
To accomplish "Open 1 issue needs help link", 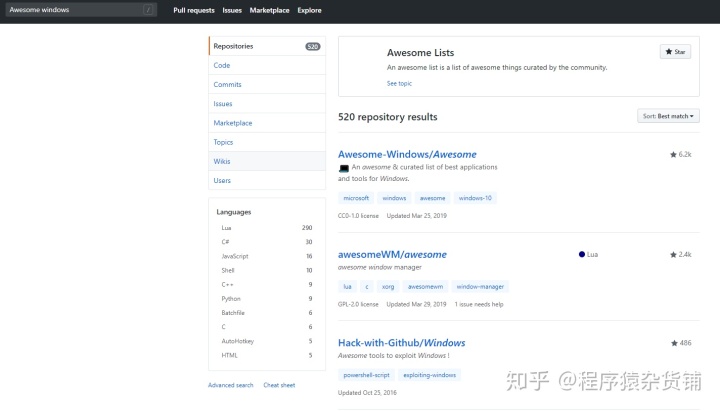I will coord(479,304).
